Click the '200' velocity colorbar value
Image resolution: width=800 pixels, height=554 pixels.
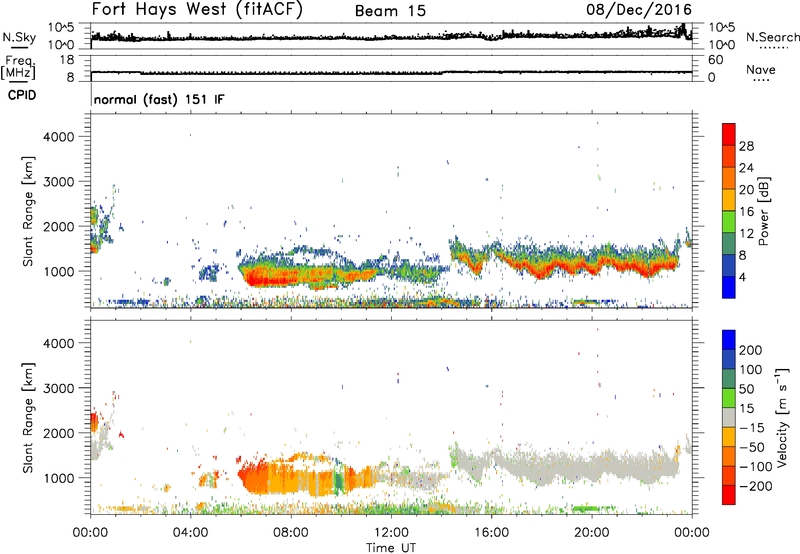[751, 350]
